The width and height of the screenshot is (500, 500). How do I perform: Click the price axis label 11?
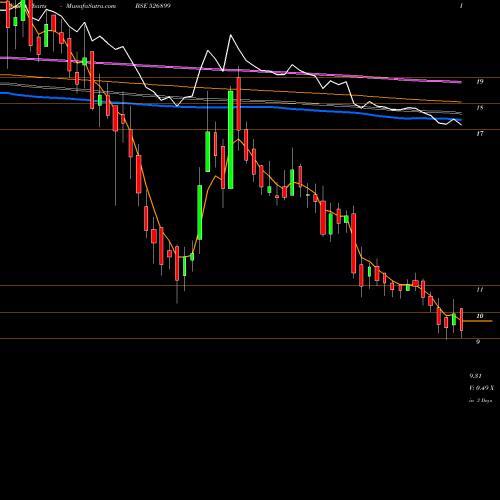[x=480, y=290]
